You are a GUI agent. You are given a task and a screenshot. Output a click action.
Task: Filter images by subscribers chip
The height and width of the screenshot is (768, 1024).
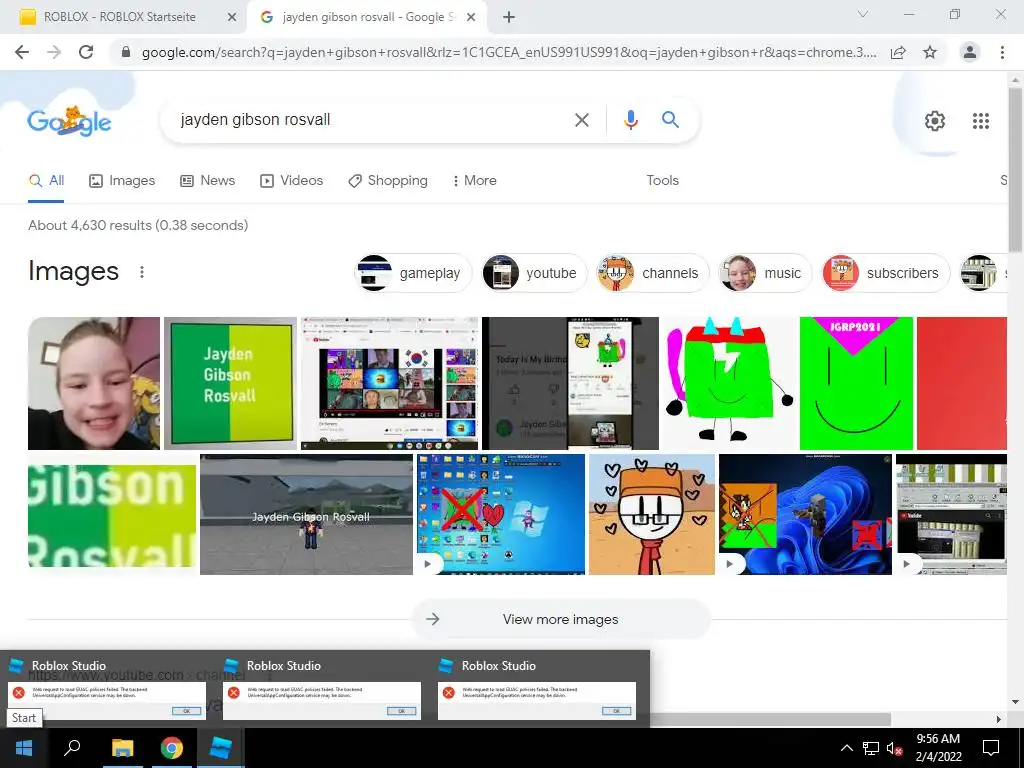point(885,273)
